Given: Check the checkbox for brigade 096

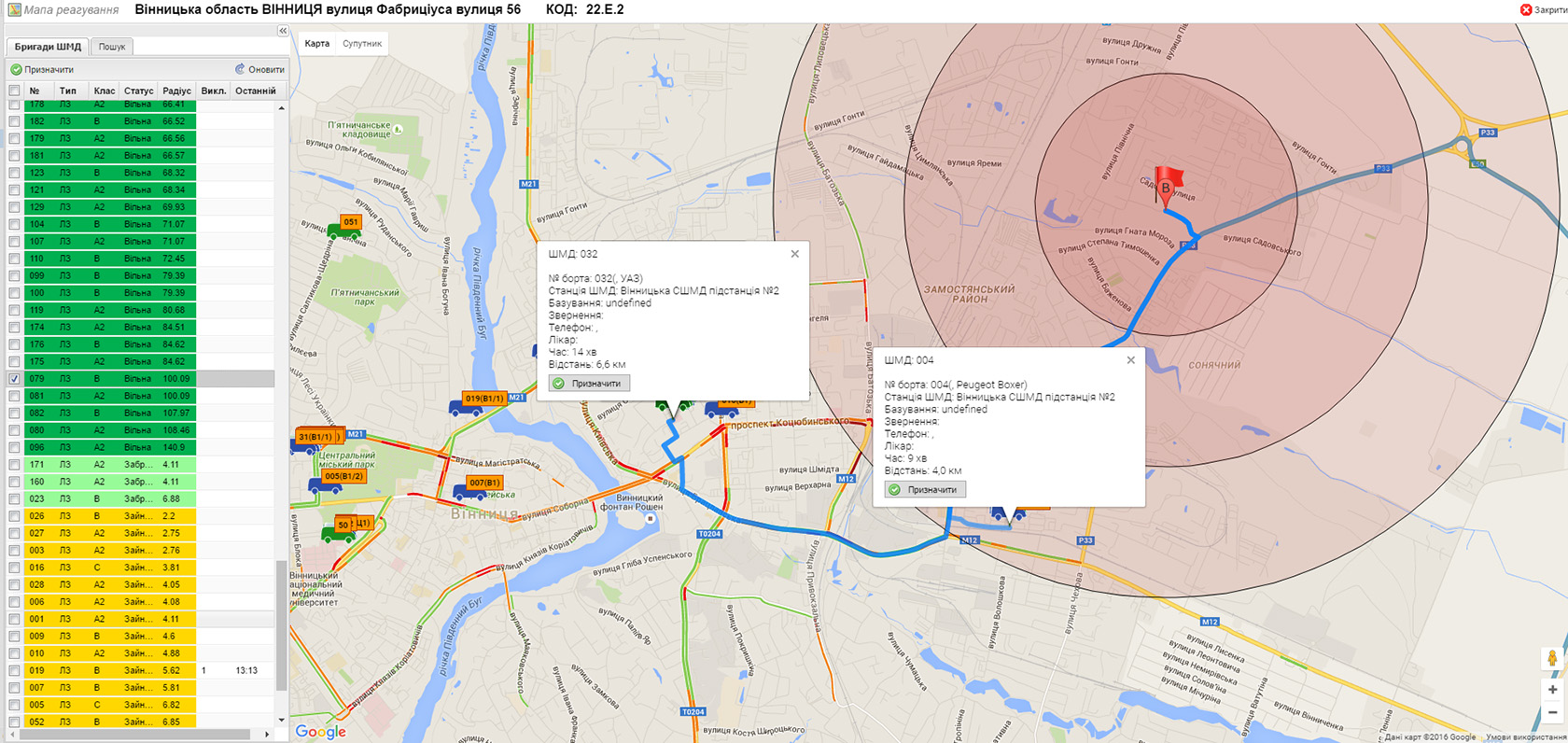Looking at the screenshot, I should pos(14,447).
